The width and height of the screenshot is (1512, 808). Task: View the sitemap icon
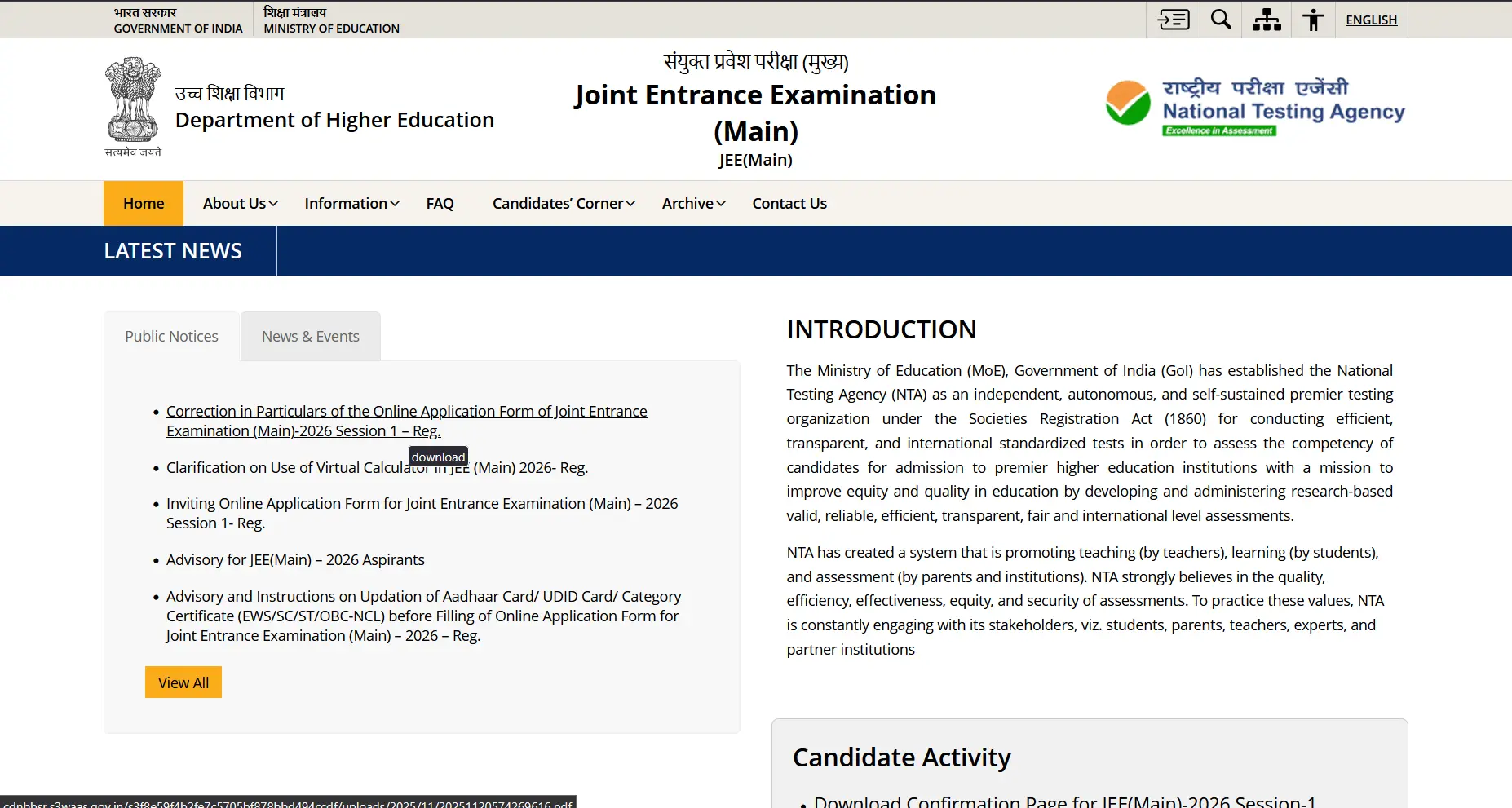(1266, 19)
